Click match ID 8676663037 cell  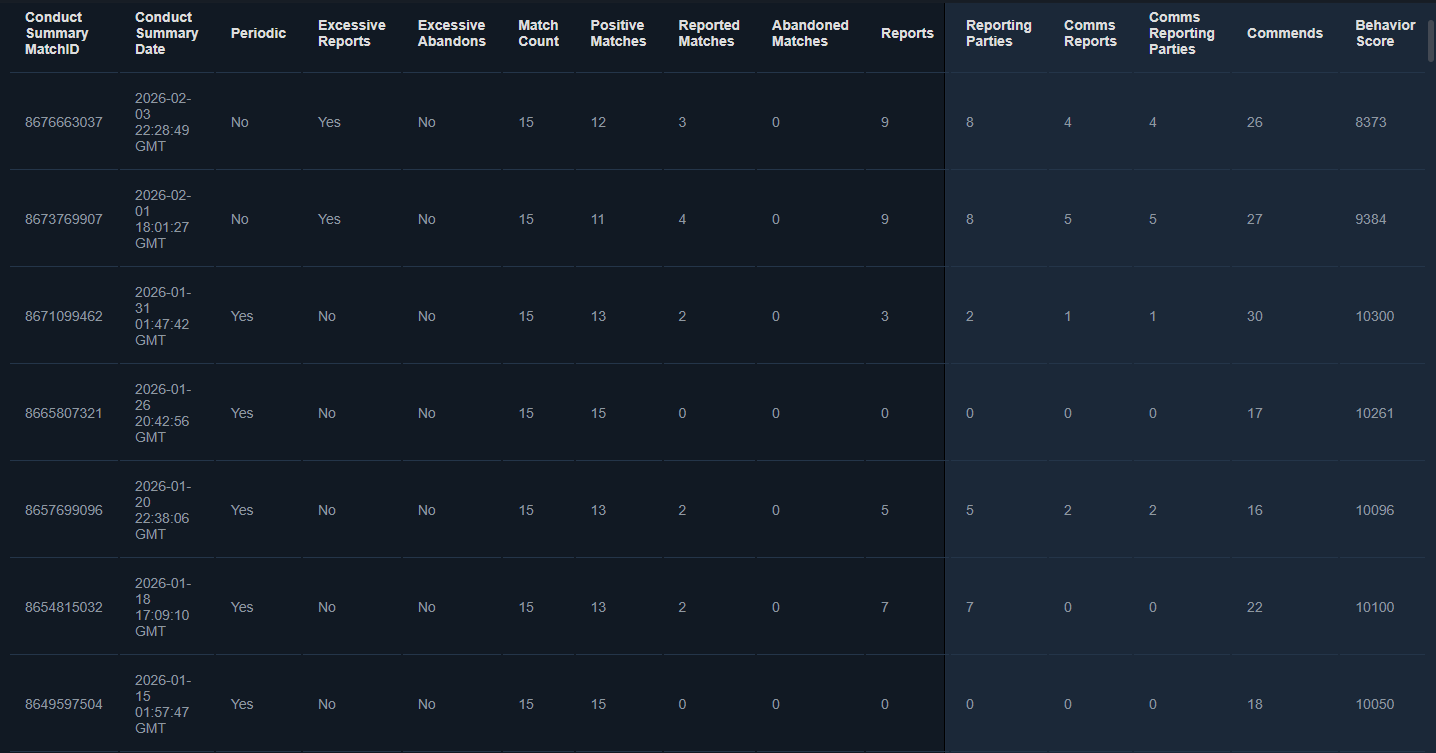[x=64, y=122]
